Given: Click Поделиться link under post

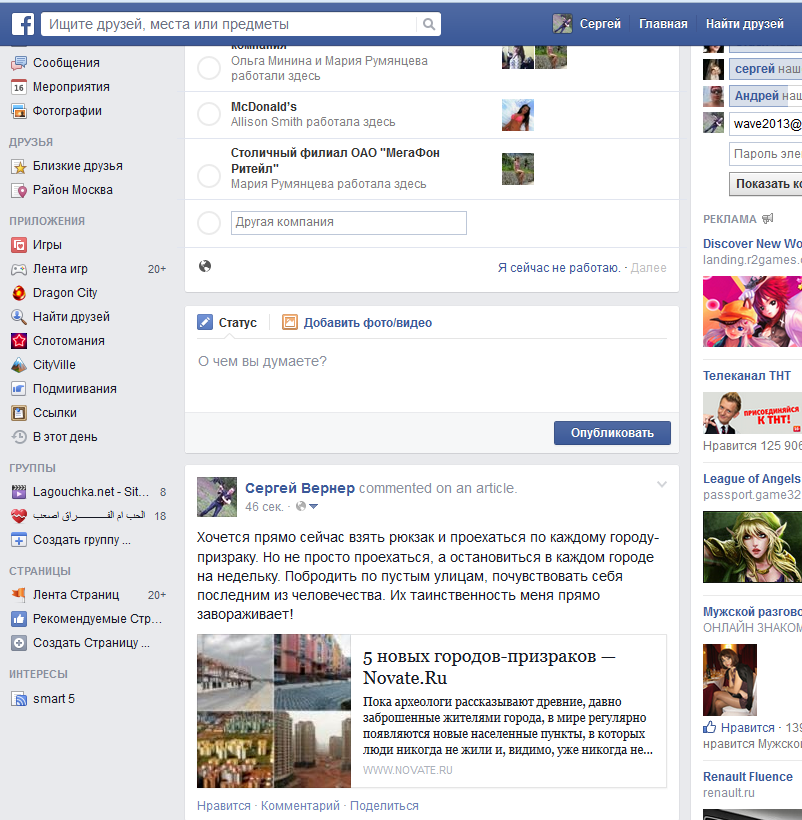Looking at the screenshot, I should (x=384, y=806).
